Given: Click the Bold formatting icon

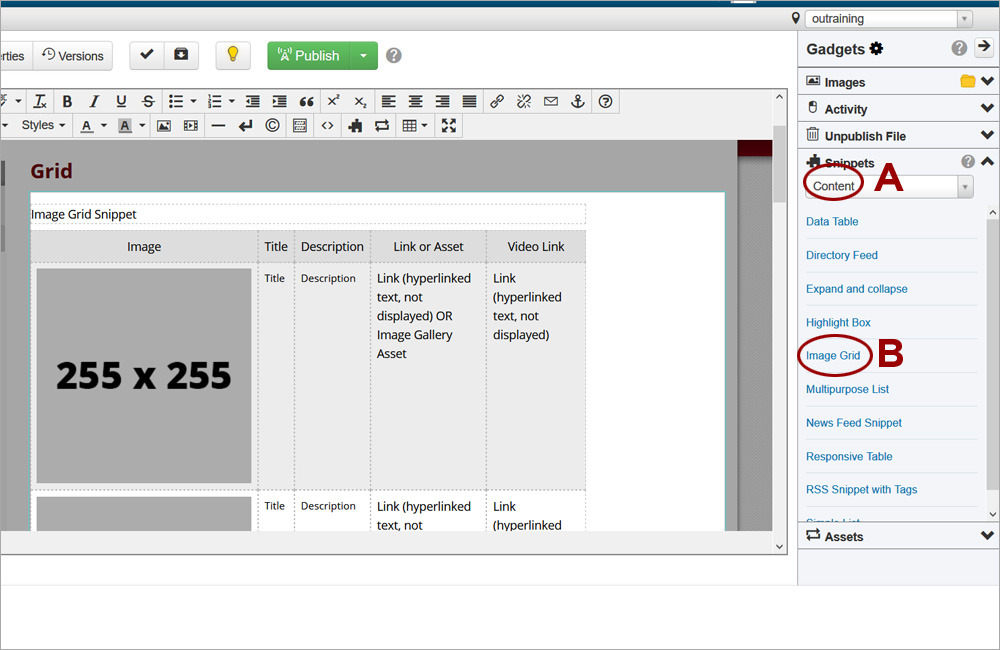Looking at the screenshot, I should click(67, 101).
